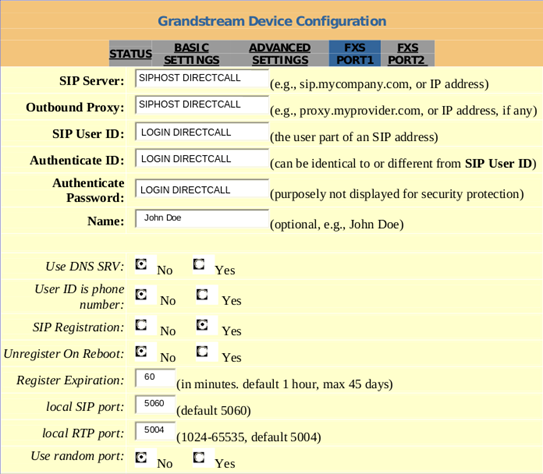Focus the local RTP port field
Screen dimensions: 543x474
(x=155, y=431)
